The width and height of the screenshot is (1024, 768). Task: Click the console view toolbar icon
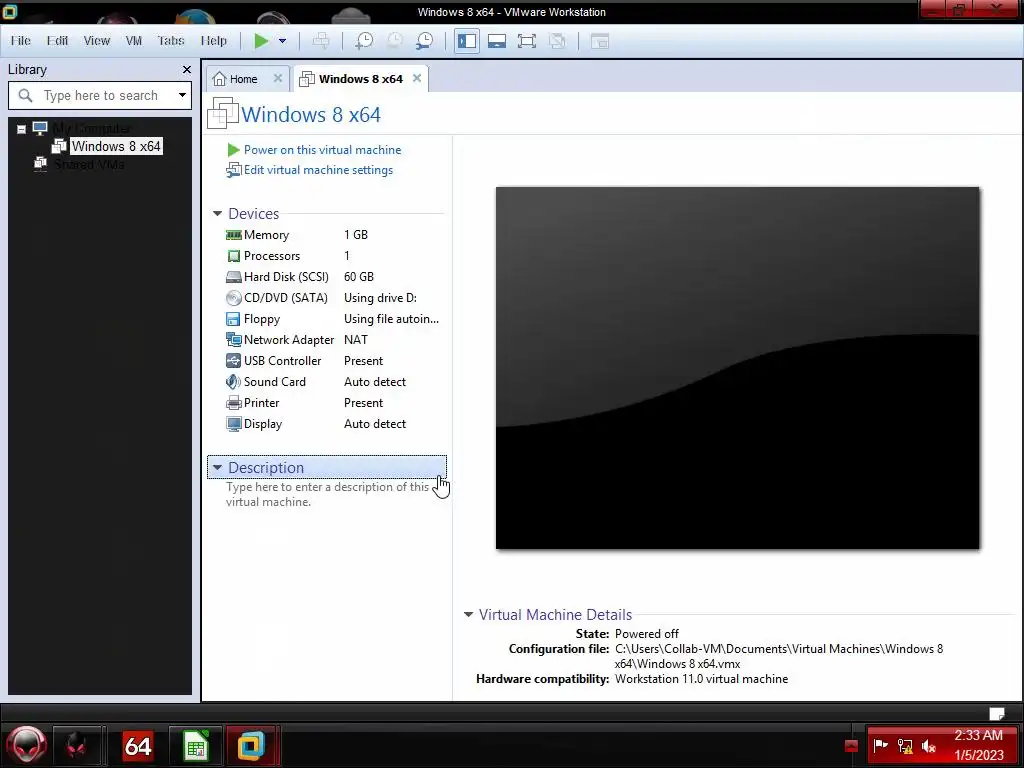click(600, 41)
